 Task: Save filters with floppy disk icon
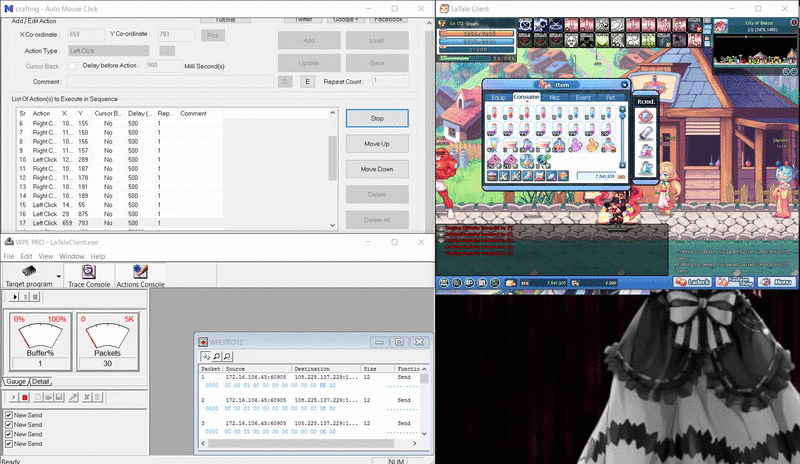pyautogui.click(x=59, y=397)
